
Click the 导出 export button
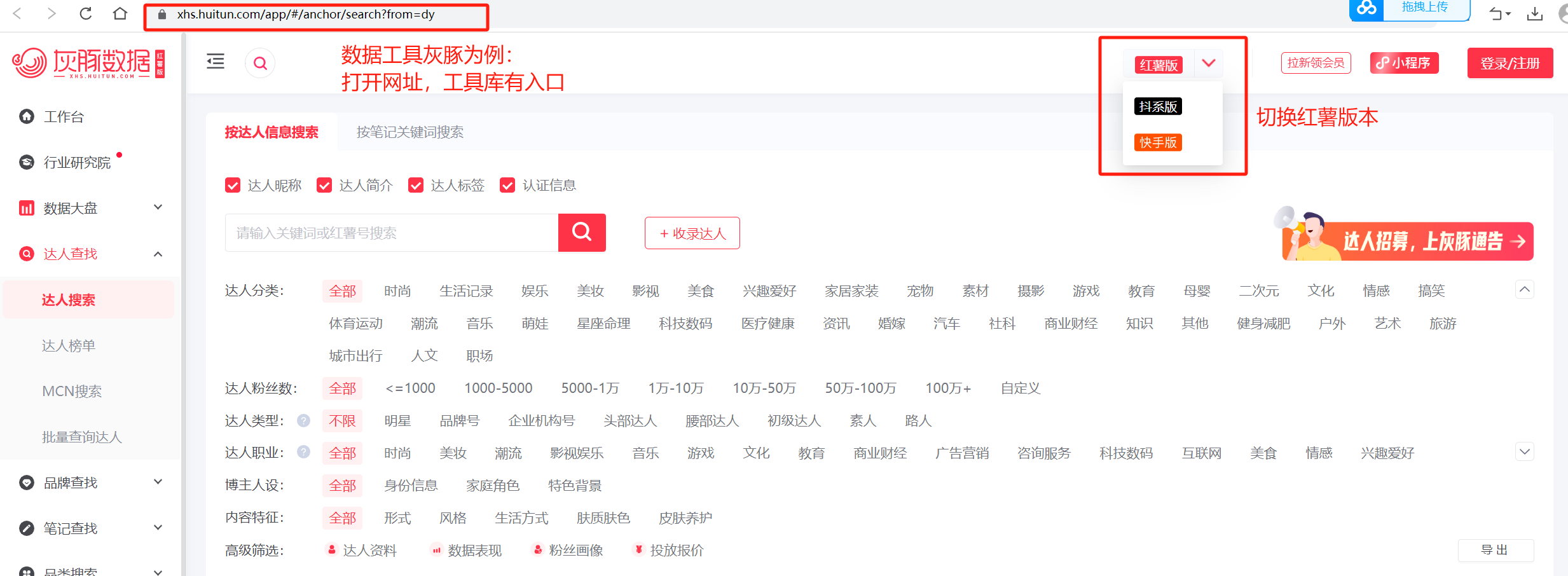click(x=1496, y=550)
